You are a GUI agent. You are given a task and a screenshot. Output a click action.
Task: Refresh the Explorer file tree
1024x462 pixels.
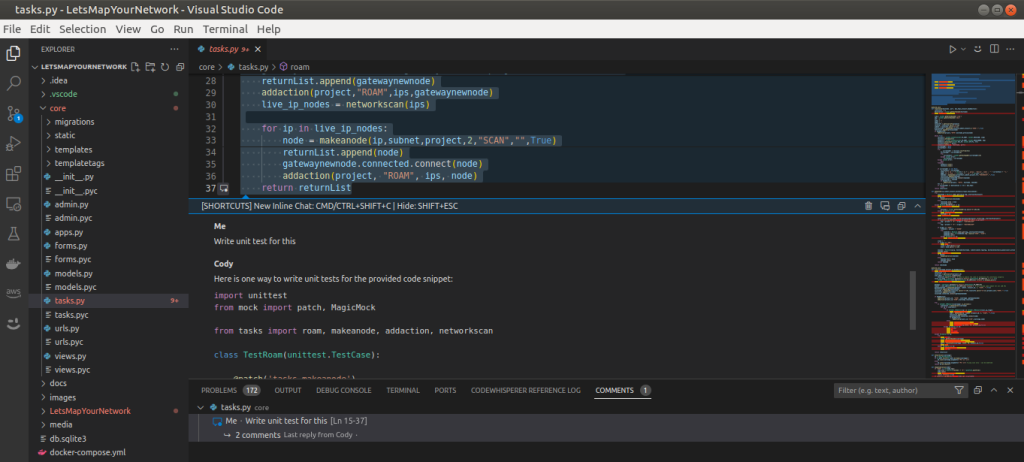pos(165,67)
